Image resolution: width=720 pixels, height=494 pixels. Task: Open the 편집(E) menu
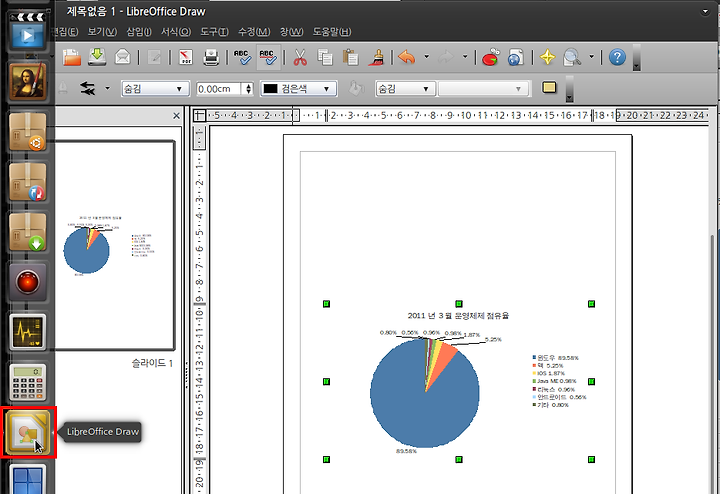tap(65, 32)
